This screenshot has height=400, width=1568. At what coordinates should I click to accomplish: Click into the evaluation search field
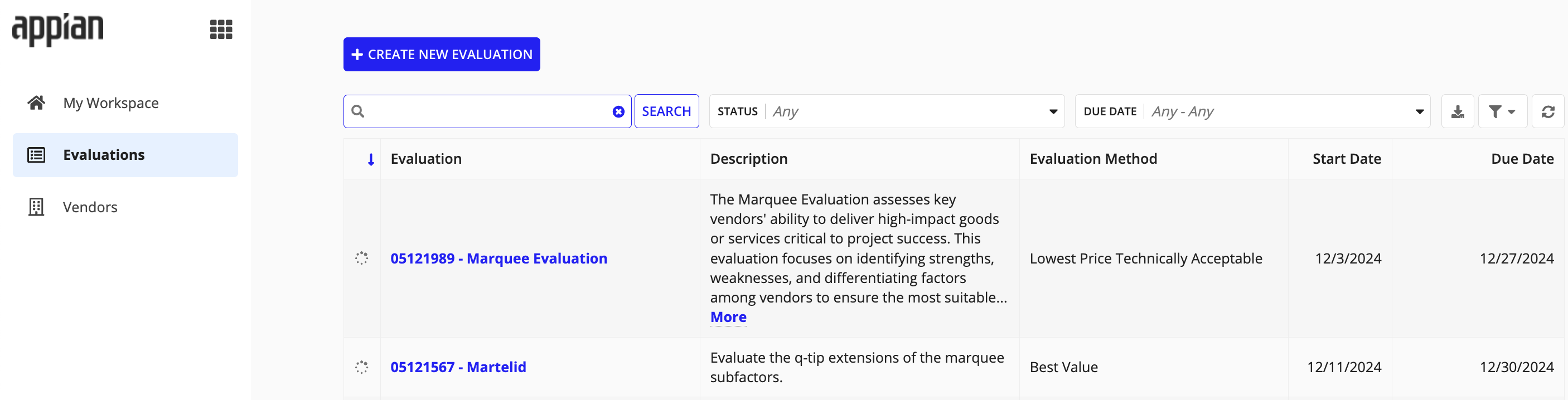[x=487, y=111]
